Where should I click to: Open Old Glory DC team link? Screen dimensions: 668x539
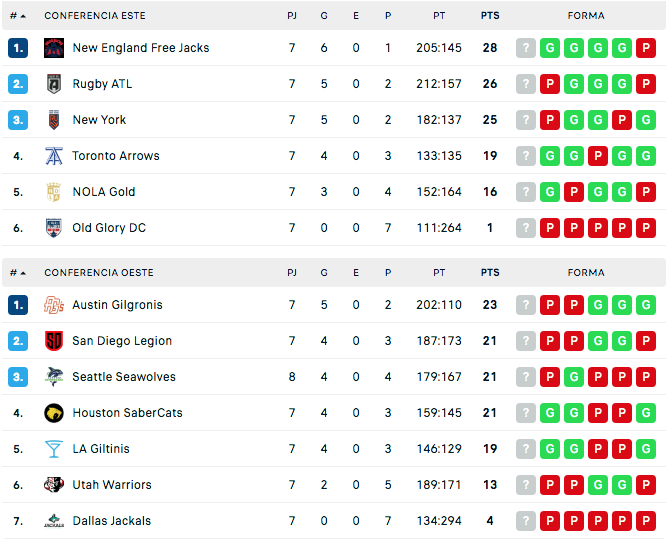click(109, 228)
